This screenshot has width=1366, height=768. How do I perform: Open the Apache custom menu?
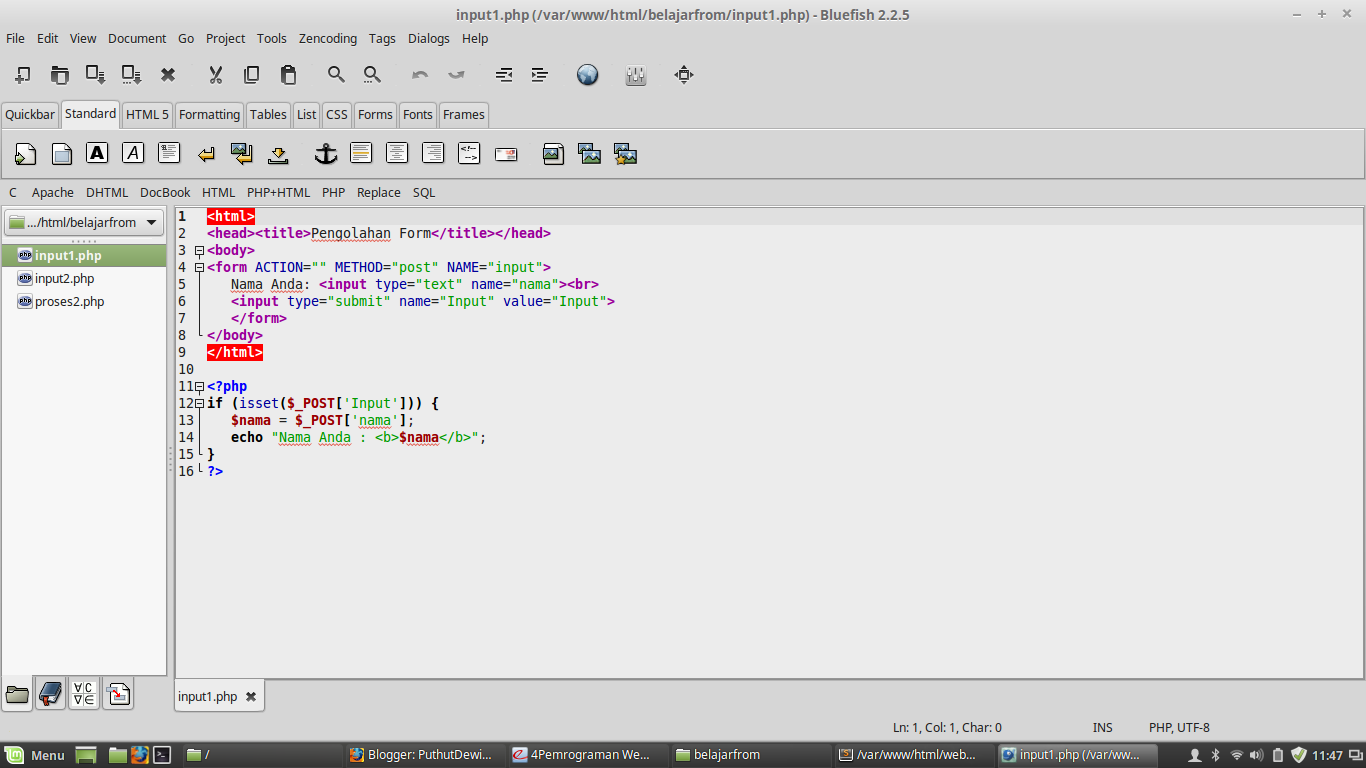tap(53, 192)
